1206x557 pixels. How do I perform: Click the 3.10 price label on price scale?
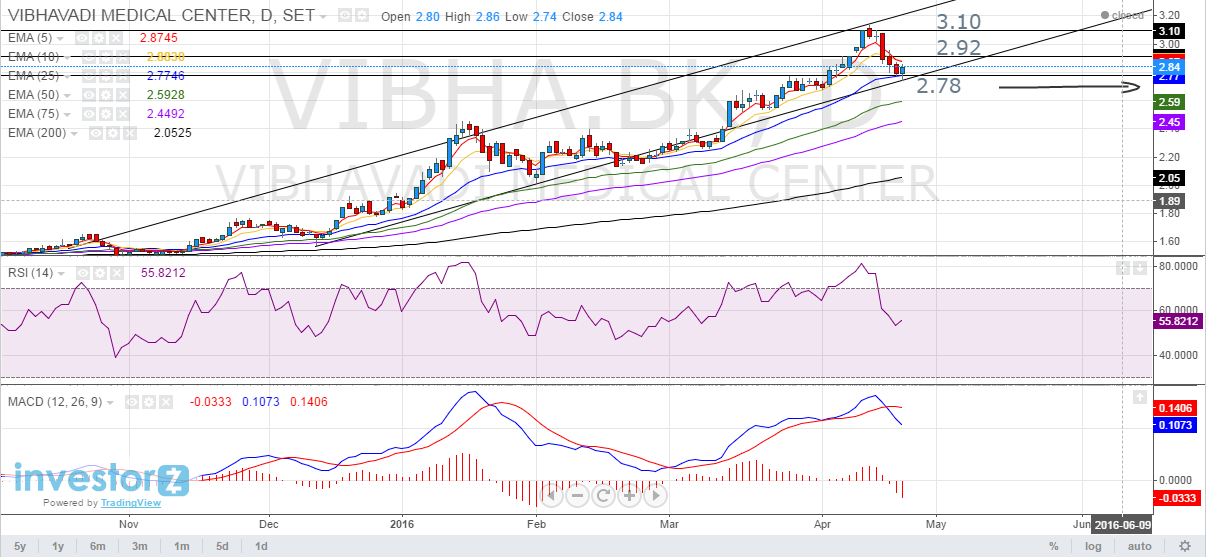tap(1170, 31)
